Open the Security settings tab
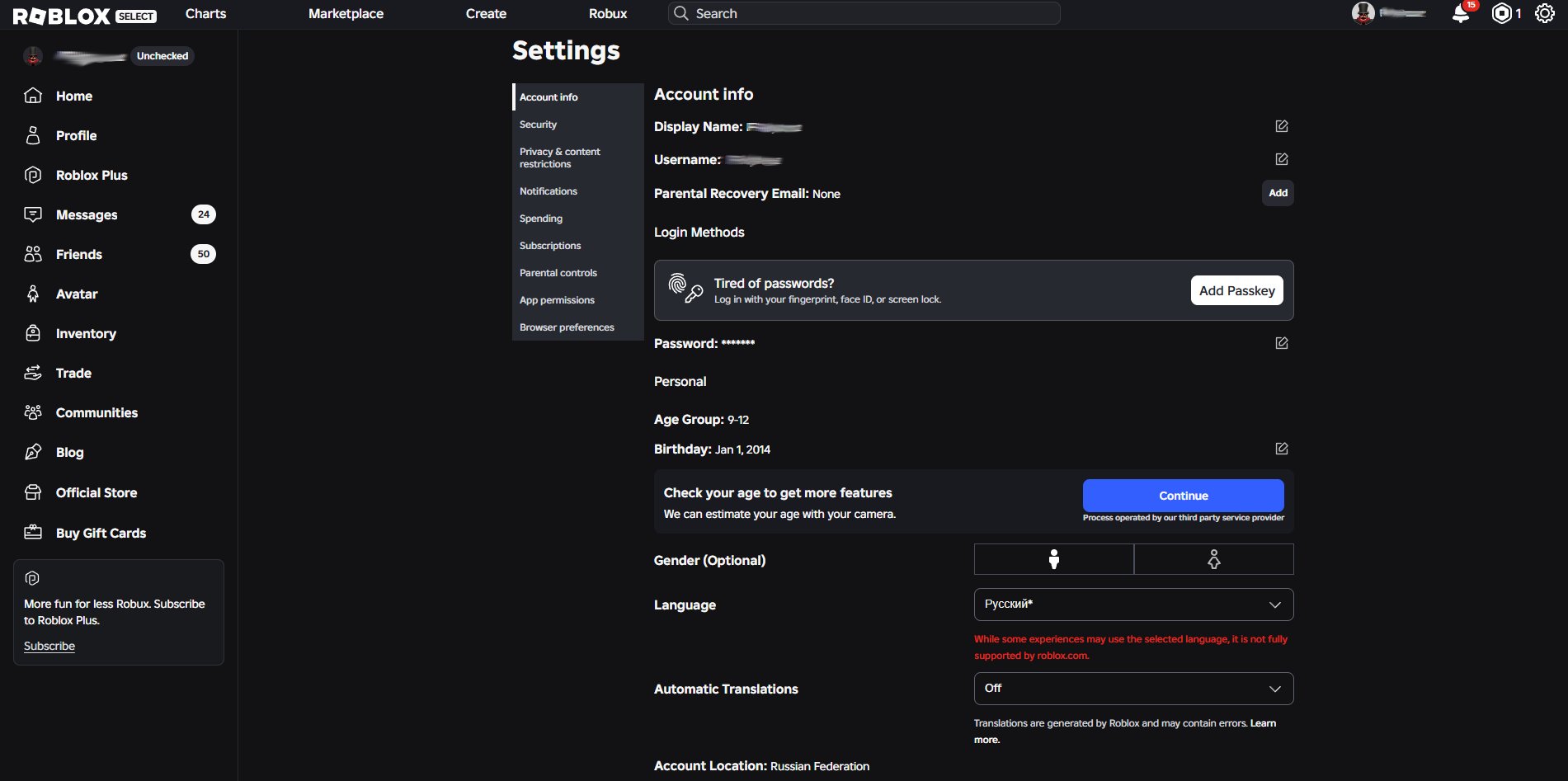 click(x=577, y=125)
